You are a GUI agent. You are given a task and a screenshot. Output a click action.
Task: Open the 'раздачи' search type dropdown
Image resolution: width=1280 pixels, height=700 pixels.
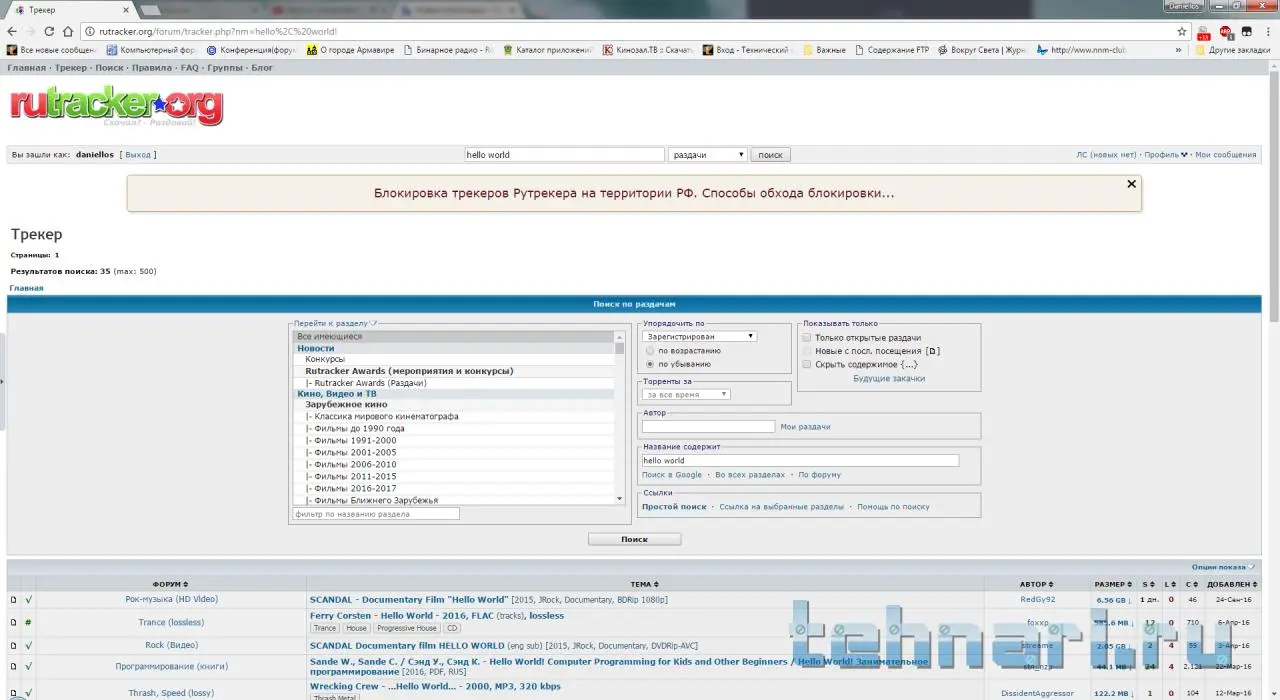pos(708,155)
